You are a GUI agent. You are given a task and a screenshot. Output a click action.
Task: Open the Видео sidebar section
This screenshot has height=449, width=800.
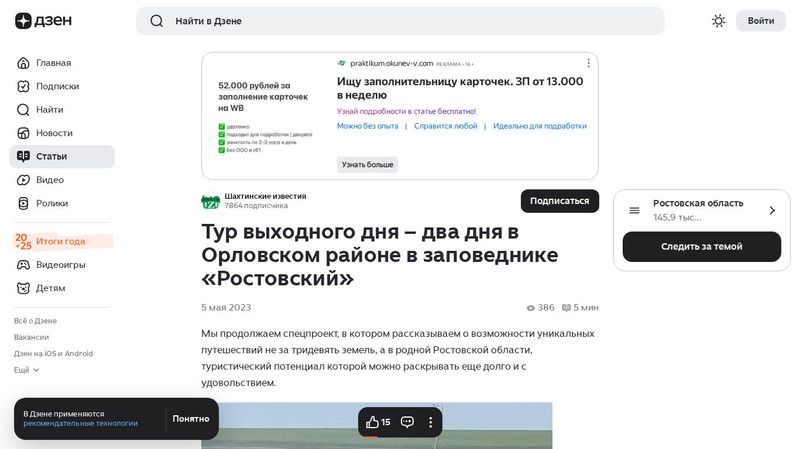coord(49,180)
